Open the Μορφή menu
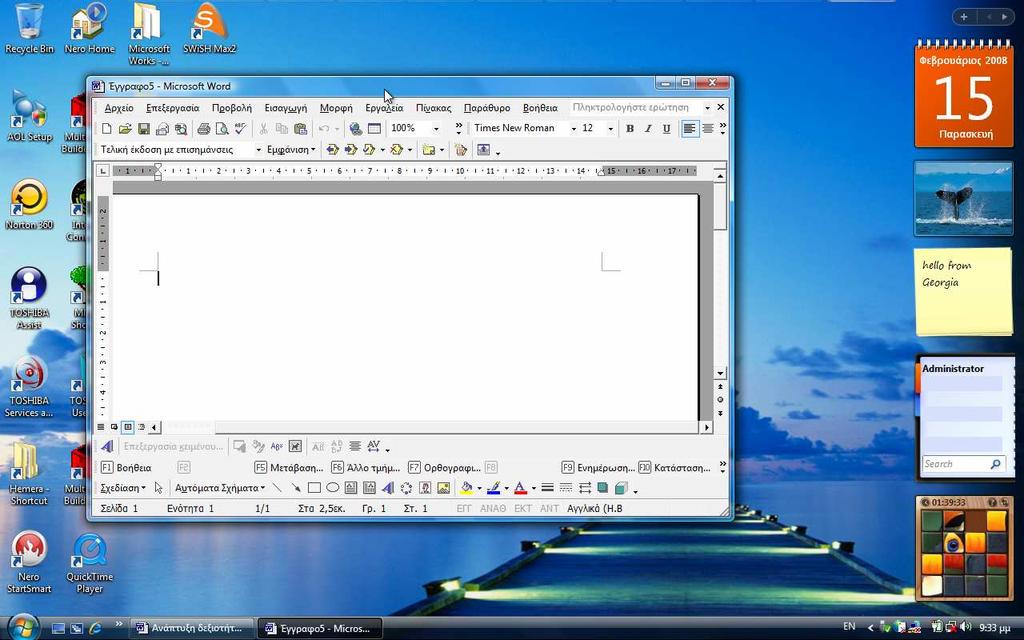This screenshot has height=640, width=1024. (336, 108)
